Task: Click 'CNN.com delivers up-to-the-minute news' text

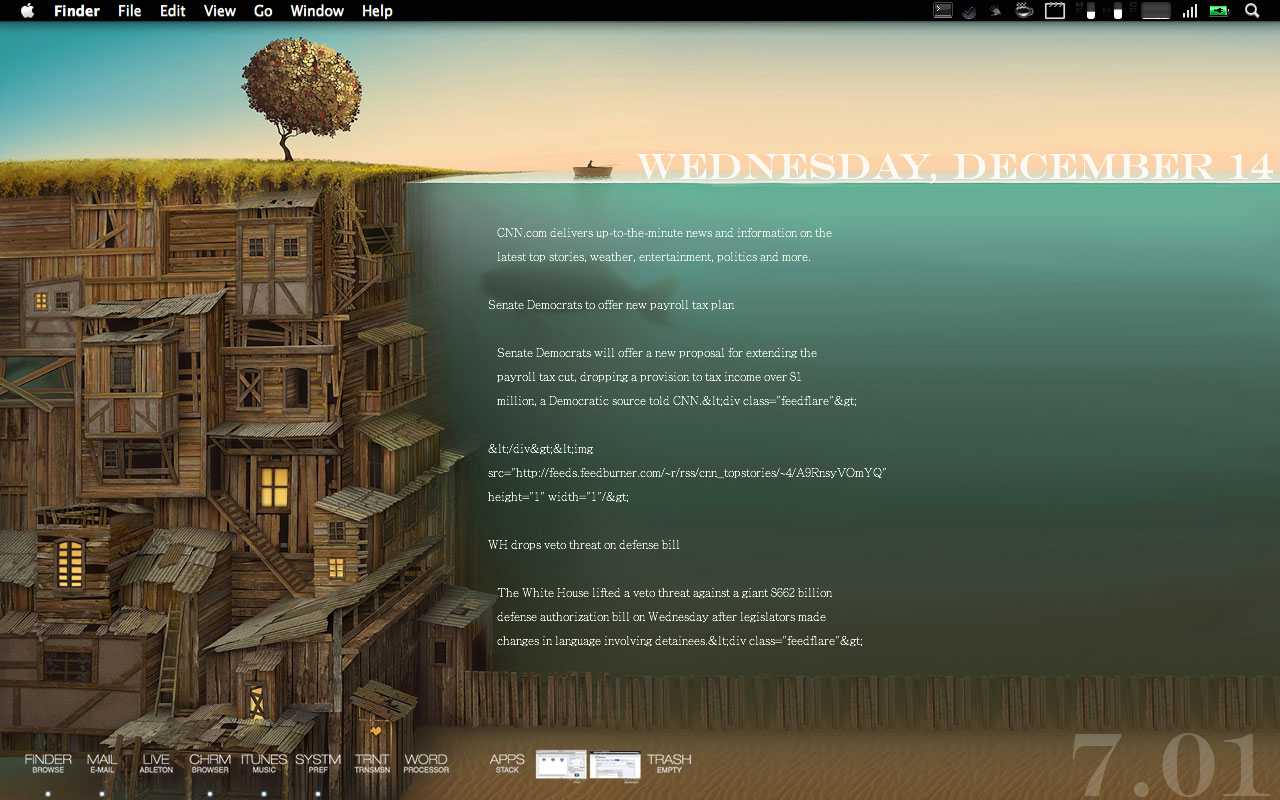Action: (x=664, y=233)
